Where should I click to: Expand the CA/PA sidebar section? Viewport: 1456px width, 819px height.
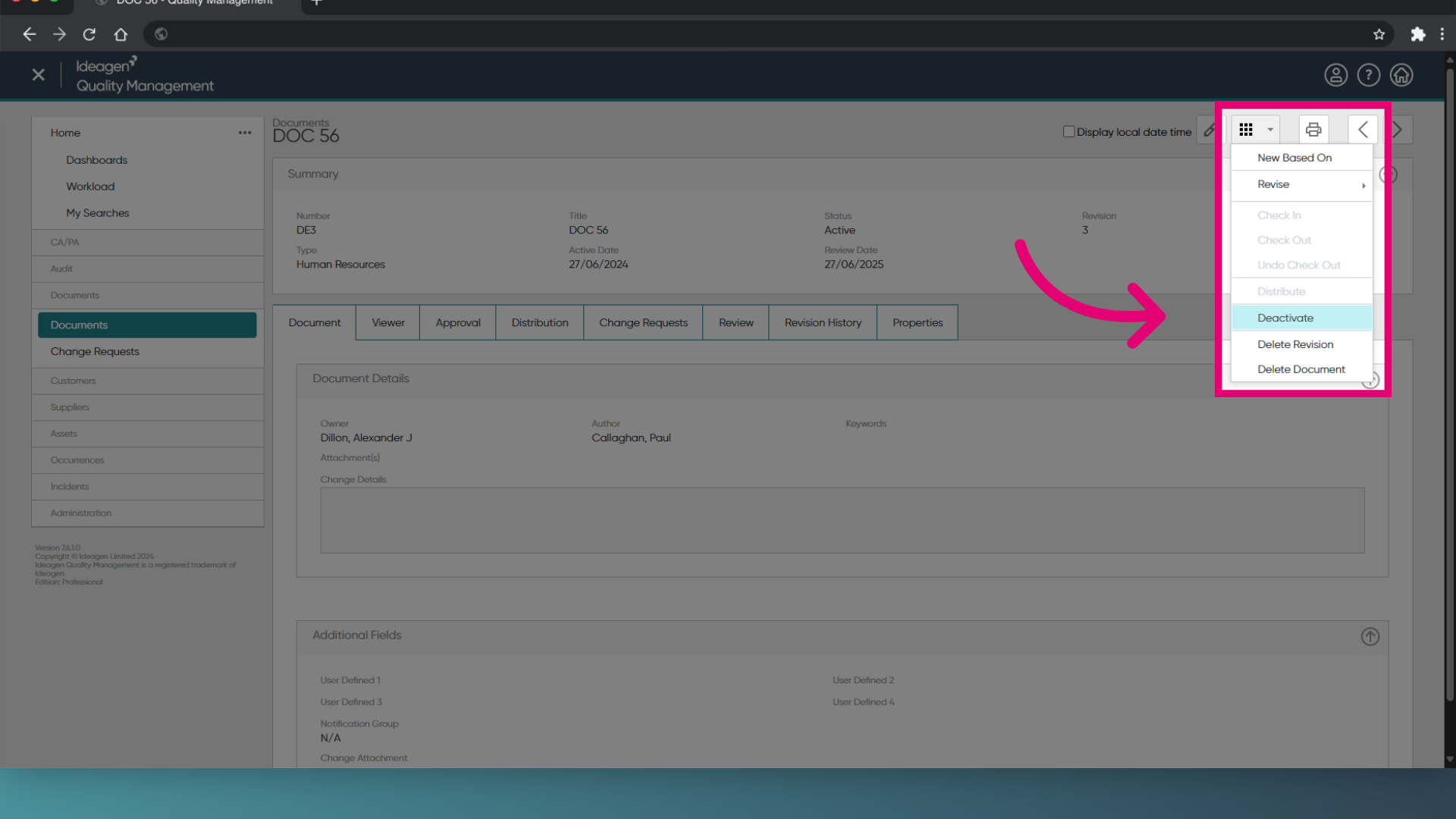(147, 243)
